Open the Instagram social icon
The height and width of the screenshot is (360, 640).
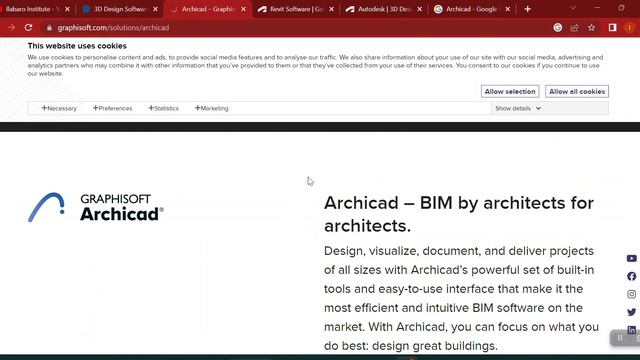click(x=631, y=294)
